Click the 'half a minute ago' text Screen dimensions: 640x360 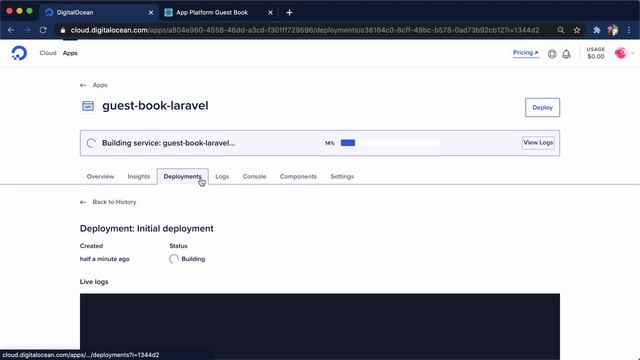pos(104,259)
